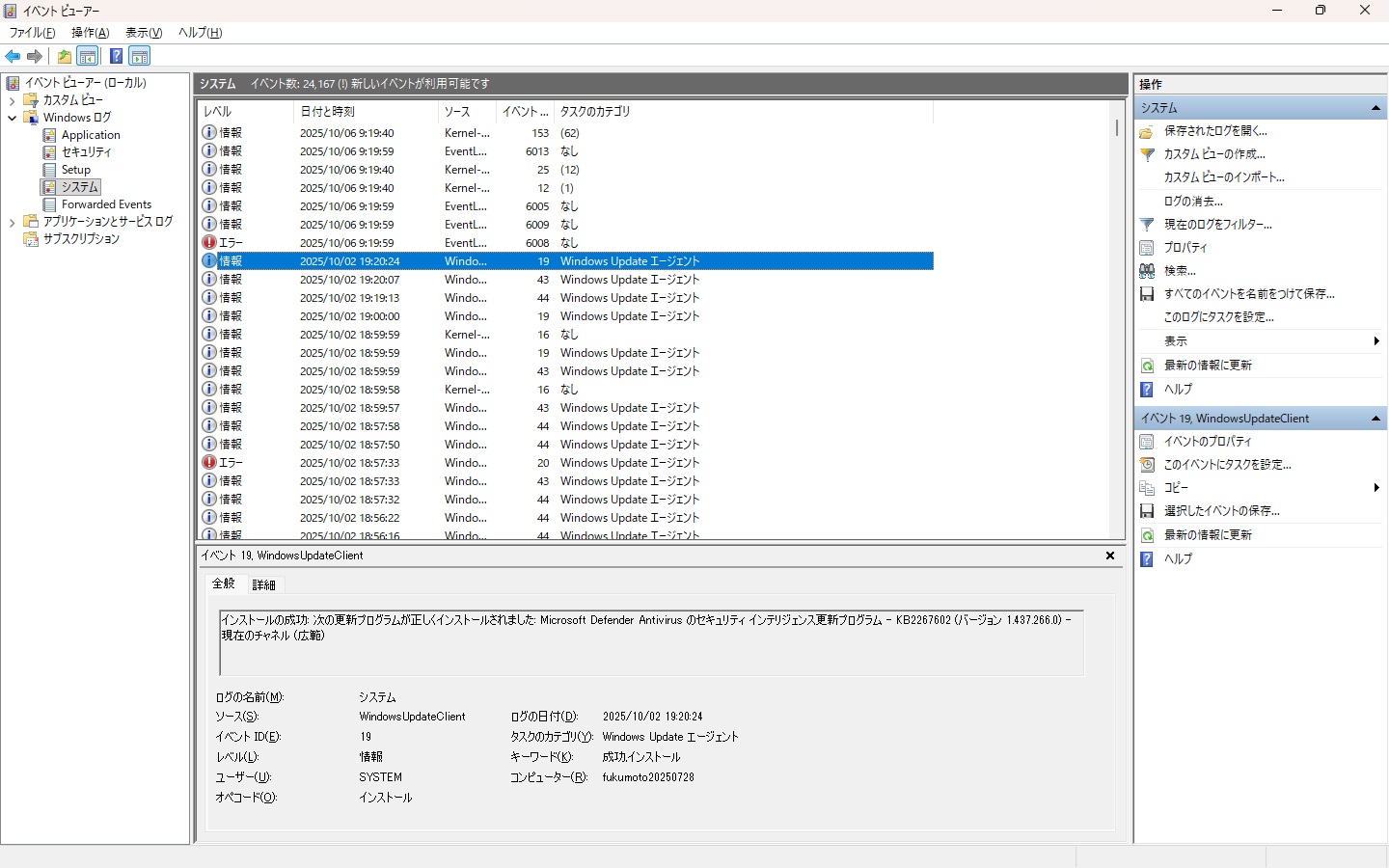Click the error icon on the 6008 event row
This screenshot has width=1389, height=868.
click(x=209, y=243)
